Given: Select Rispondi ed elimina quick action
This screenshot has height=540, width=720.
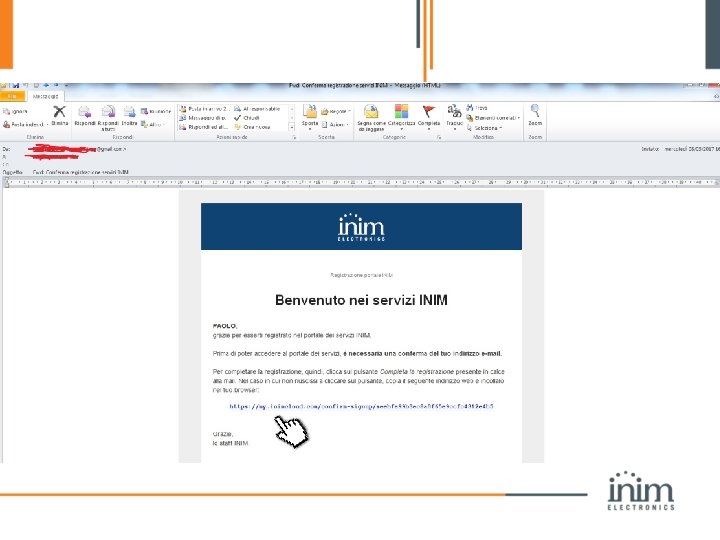Looking at the screenshot, I should click(x=204, y=127).
